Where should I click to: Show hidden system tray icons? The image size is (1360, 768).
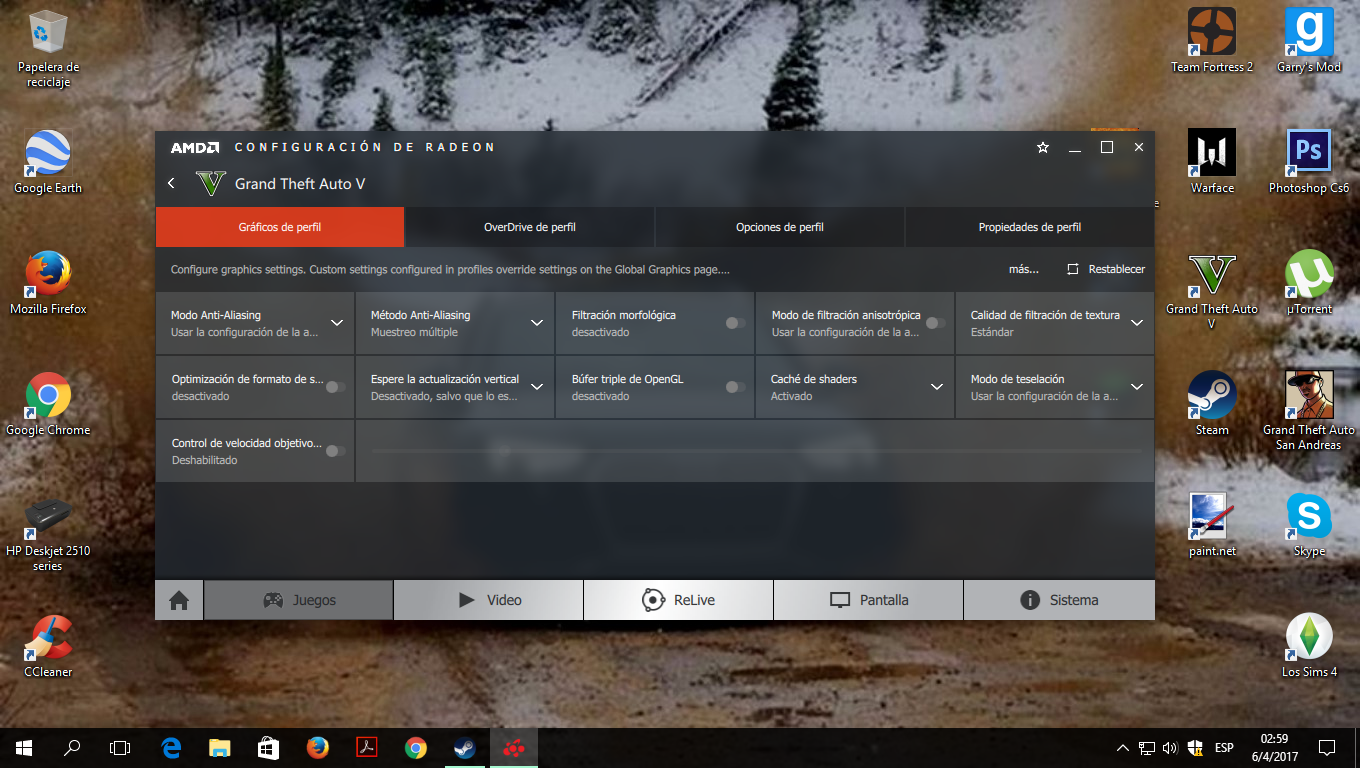(x=1122, y=747)
